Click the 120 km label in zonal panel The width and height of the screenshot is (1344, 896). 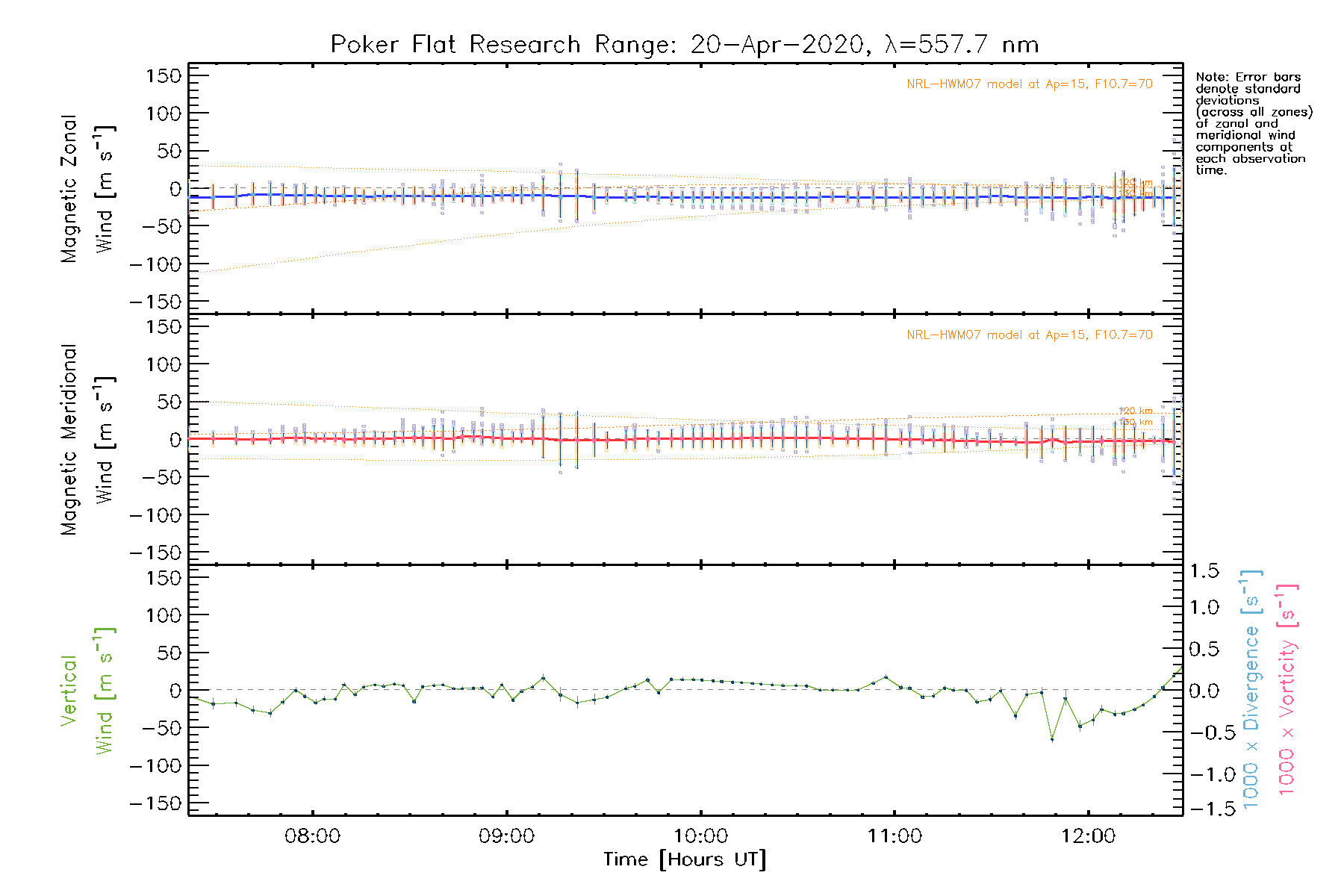point(1136,182)
